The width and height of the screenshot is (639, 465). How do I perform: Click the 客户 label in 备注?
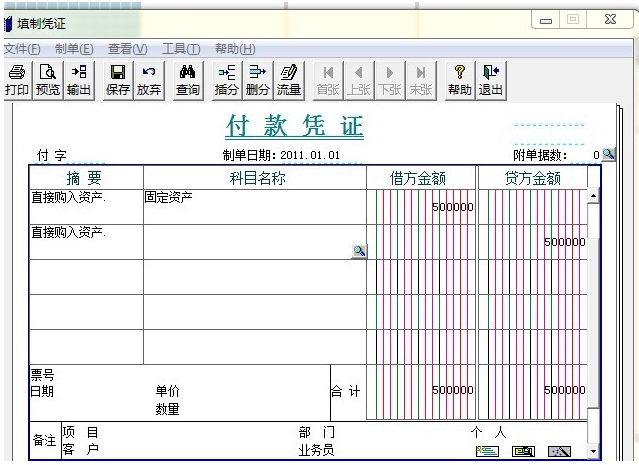click(80, 450)
